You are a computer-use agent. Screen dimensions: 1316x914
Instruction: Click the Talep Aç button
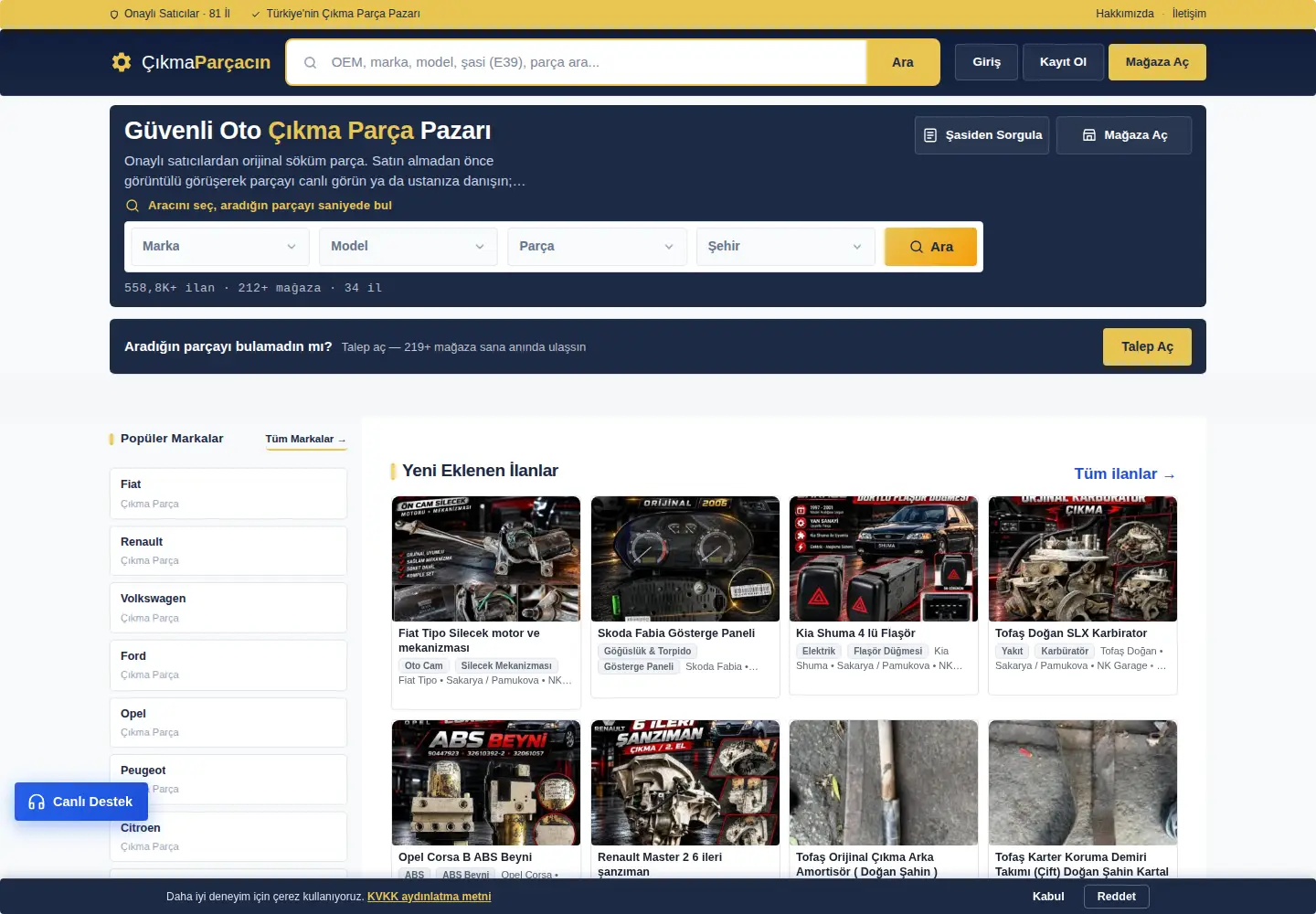tap(1147, 346)
